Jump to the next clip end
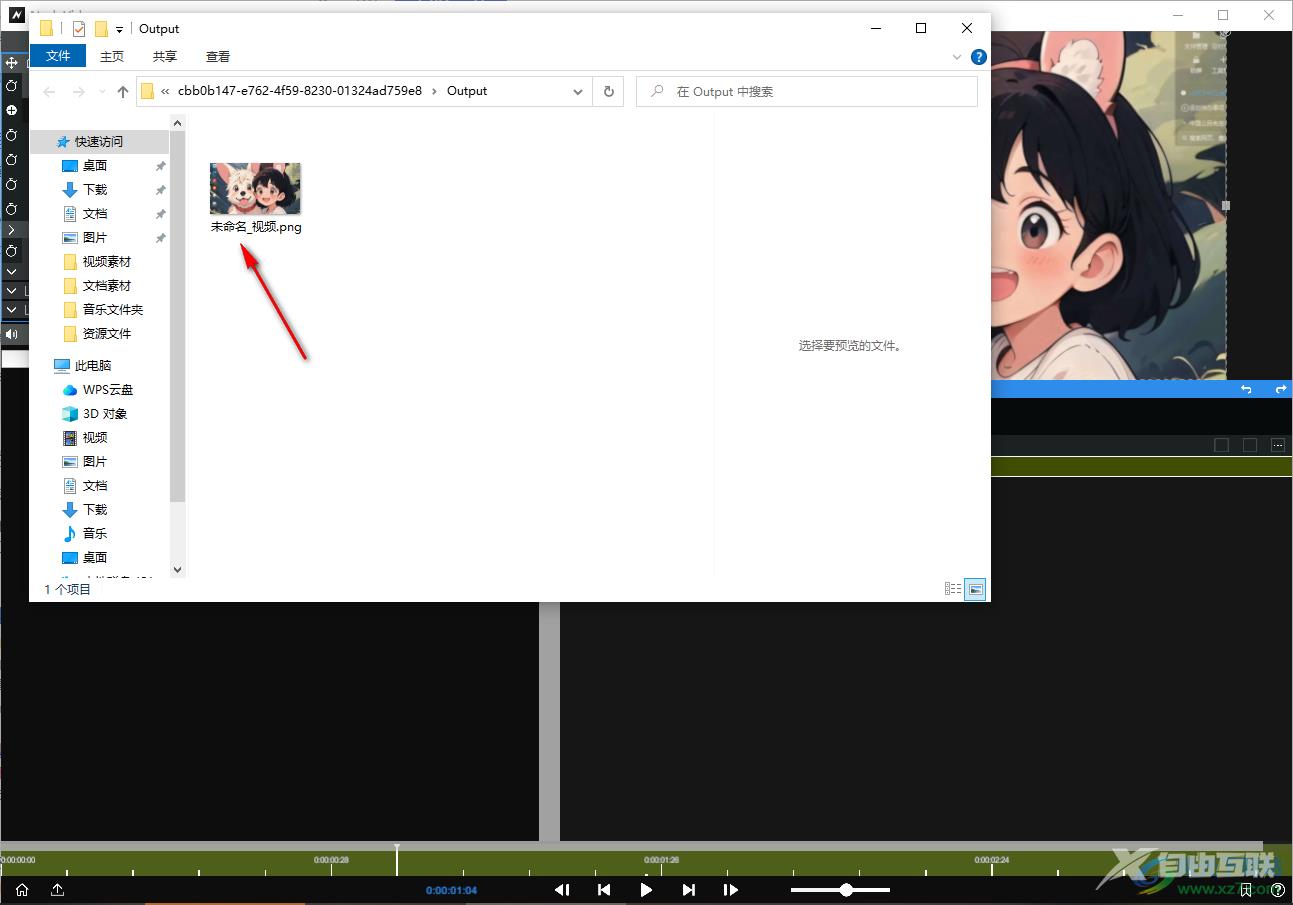The width and height of the screenshot is (1293, 905). coord(689,890)
